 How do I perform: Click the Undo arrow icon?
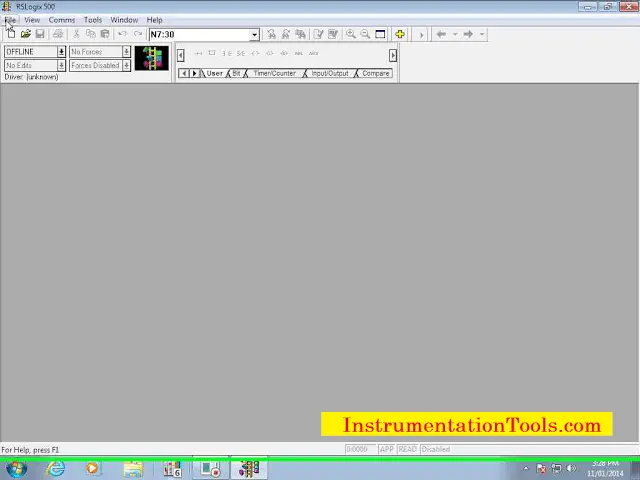coord(122,34)
